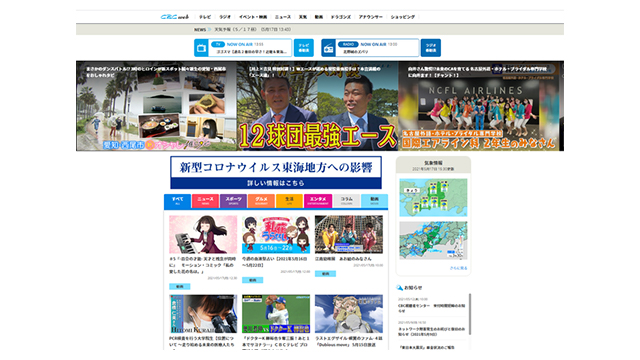Open the アナウンサー menu item
Viewport: 640px width, 360px height.
point(371,17)
